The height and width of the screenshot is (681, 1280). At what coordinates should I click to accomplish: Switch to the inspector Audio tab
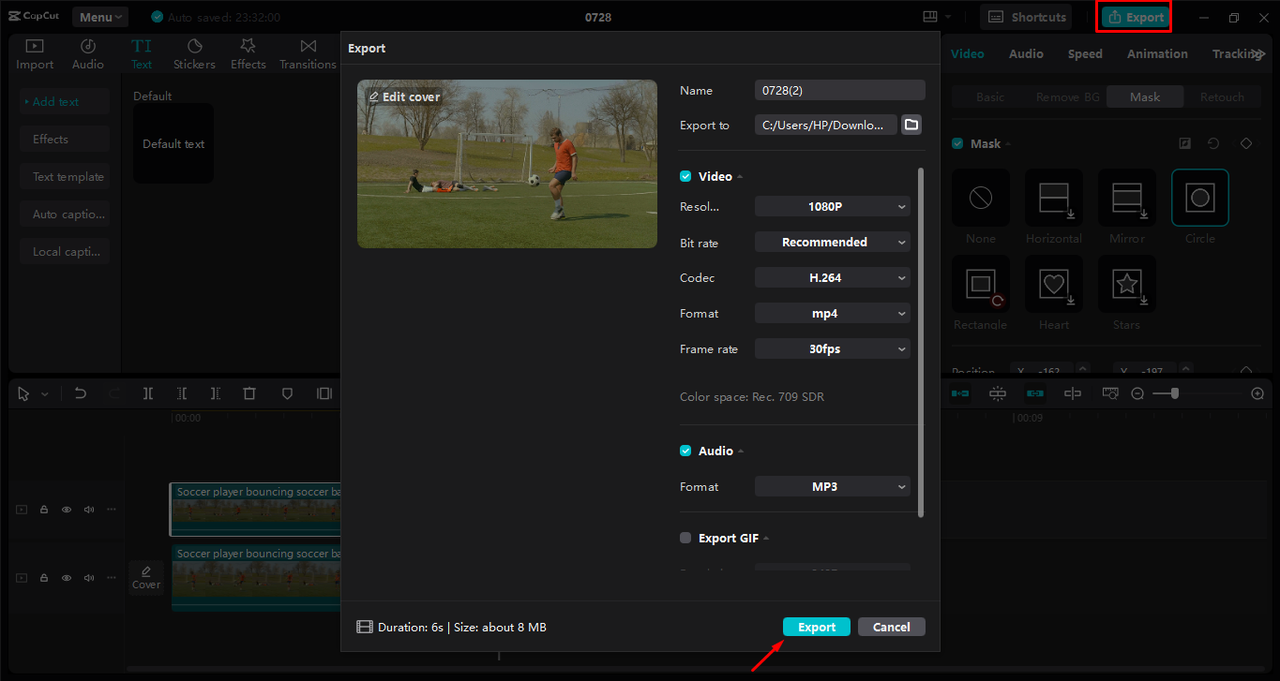coord(1026,54)
